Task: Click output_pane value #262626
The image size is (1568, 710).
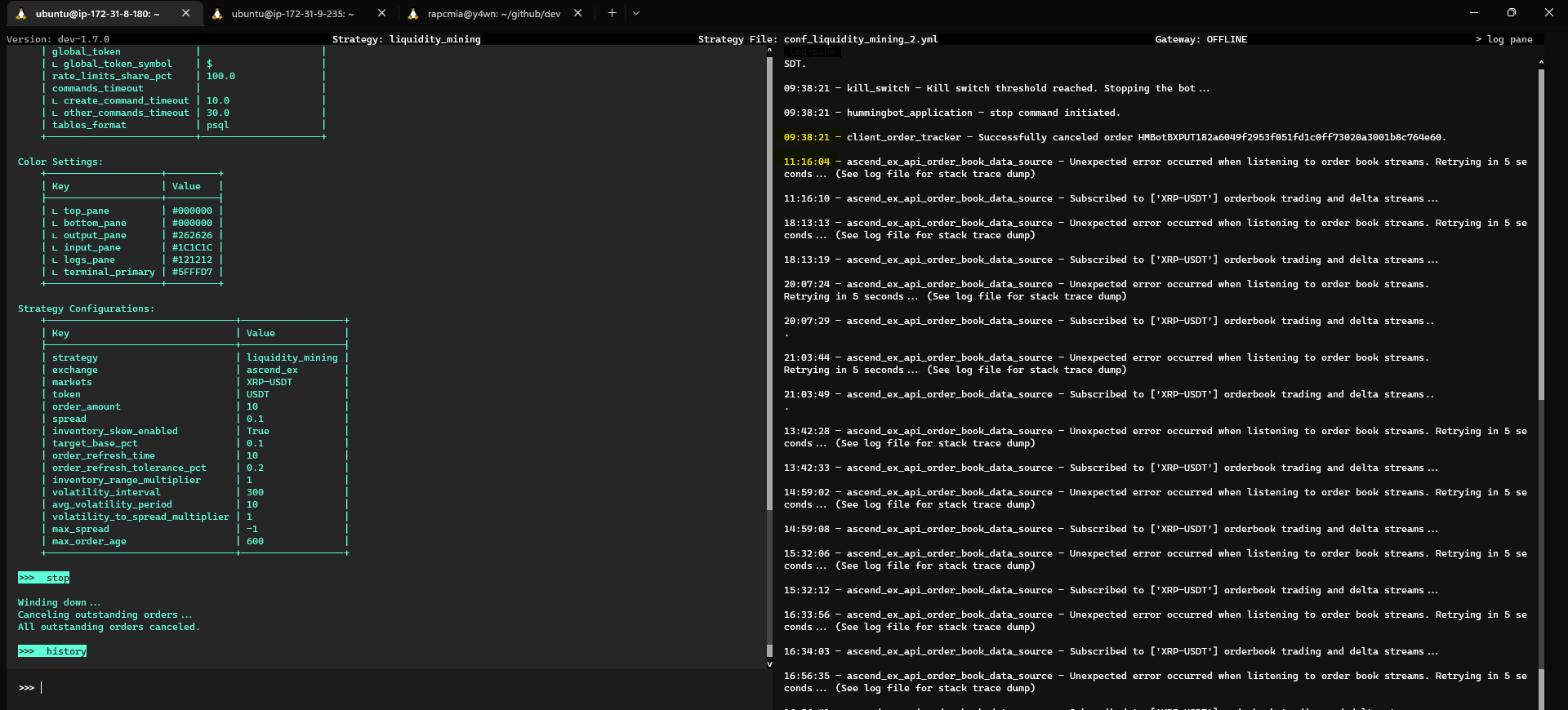Action: pos(192,235)
